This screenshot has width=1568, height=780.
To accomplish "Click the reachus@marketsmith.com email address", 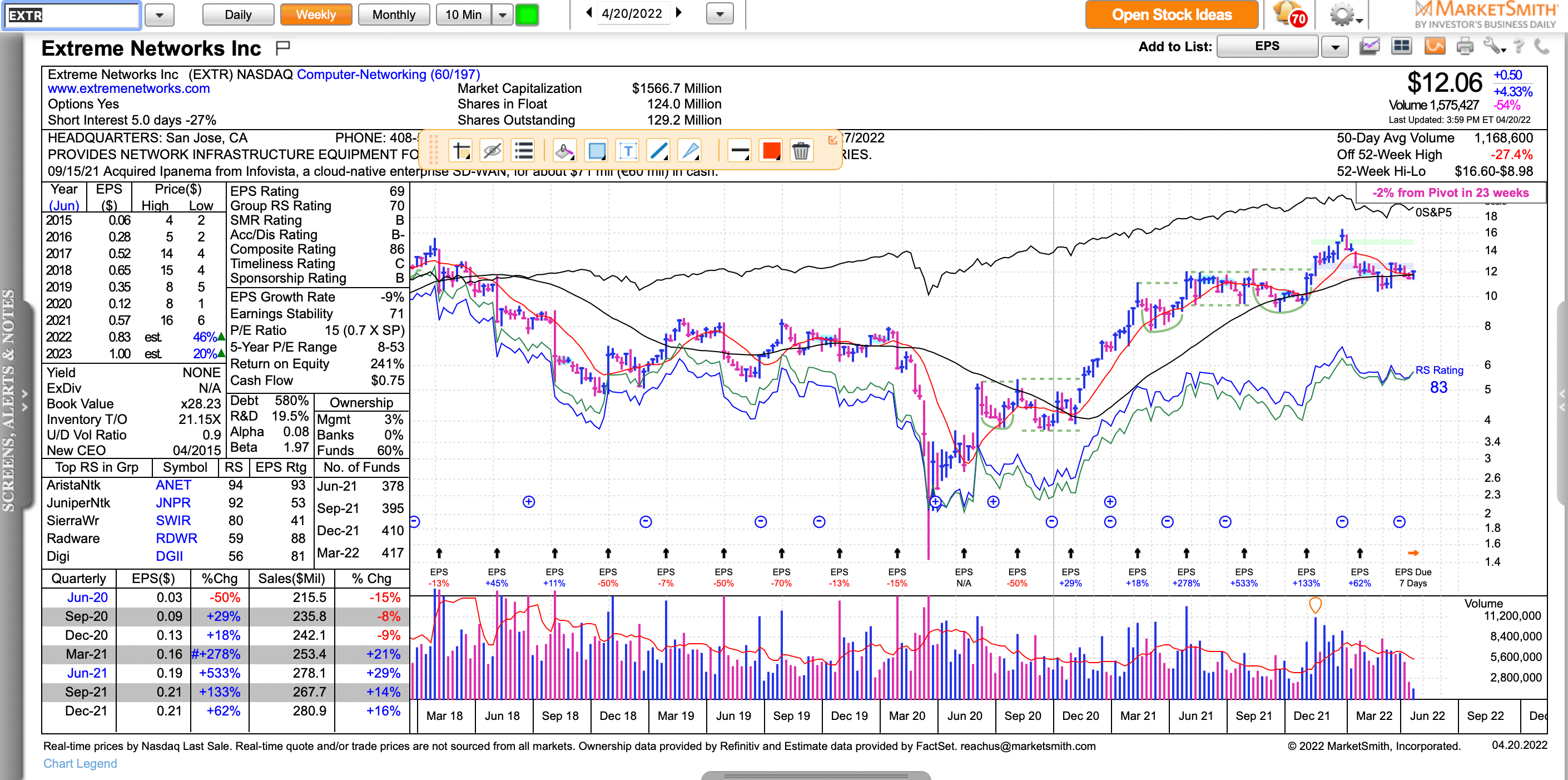I will point(1028,746).
